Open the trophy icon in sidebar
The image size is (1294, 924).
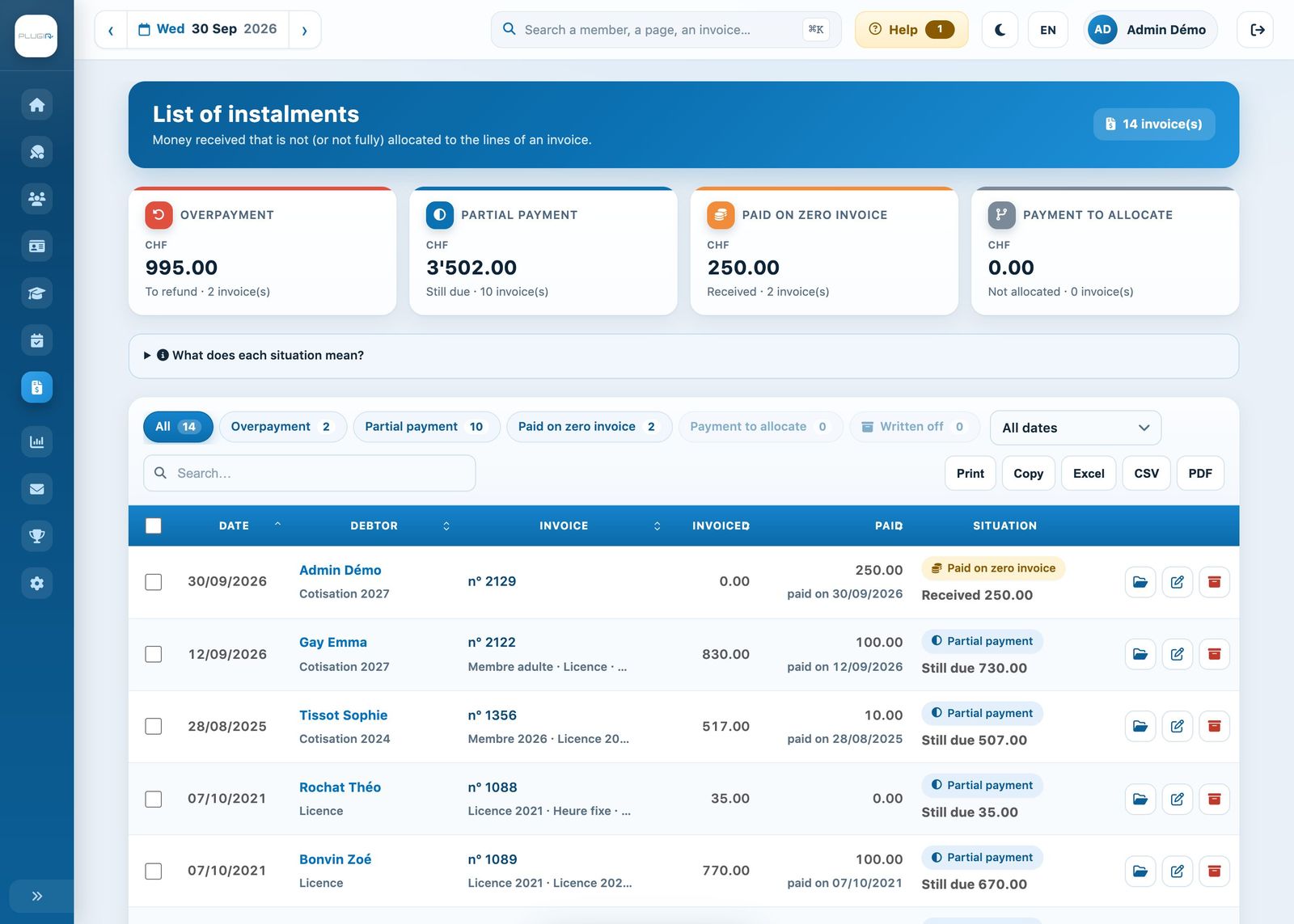[36, 536]
